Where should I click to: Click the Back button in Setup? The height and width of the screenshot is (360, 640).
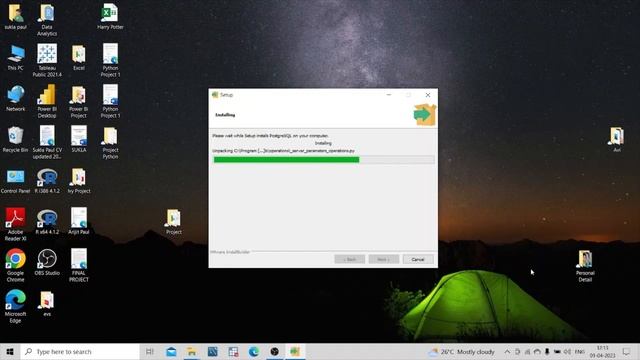[x=349, y=259]
